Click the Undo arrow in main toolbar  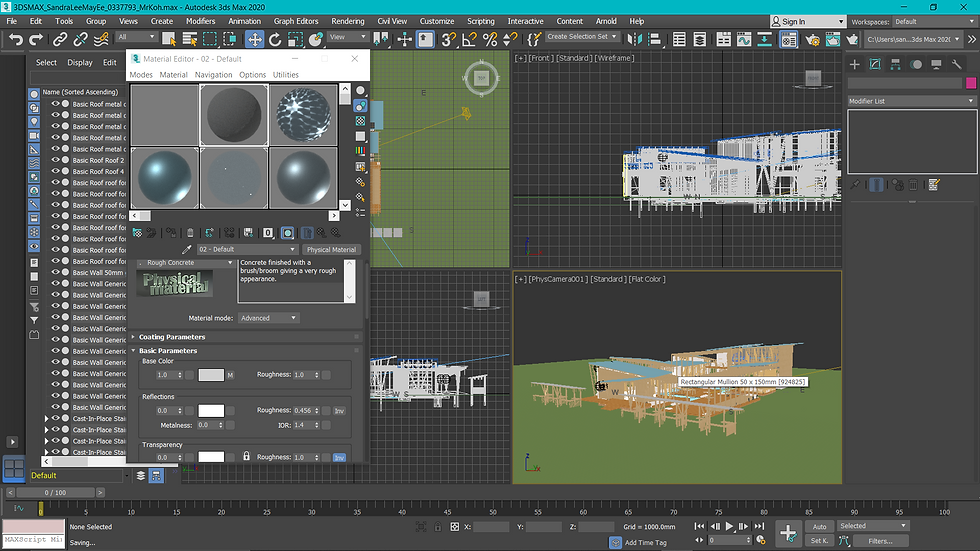point(16,39)
